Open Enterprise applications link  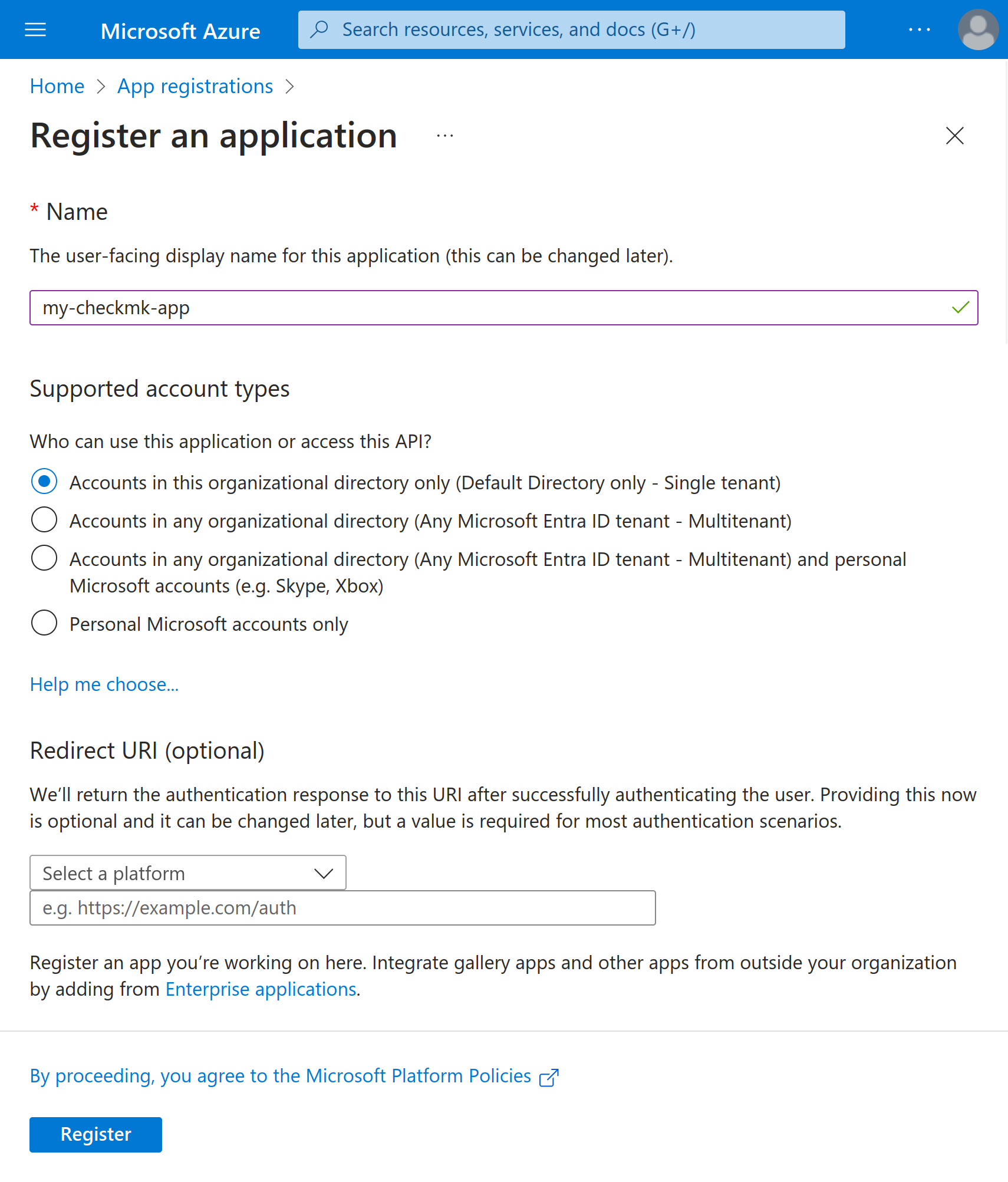click(261, 989)
